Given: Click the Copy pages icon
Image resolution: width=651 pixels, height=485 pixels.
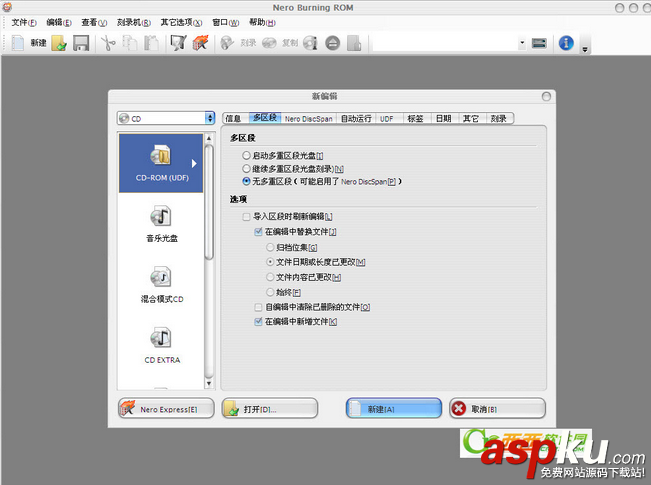Looking at the screenshot, I should (130, 43).
